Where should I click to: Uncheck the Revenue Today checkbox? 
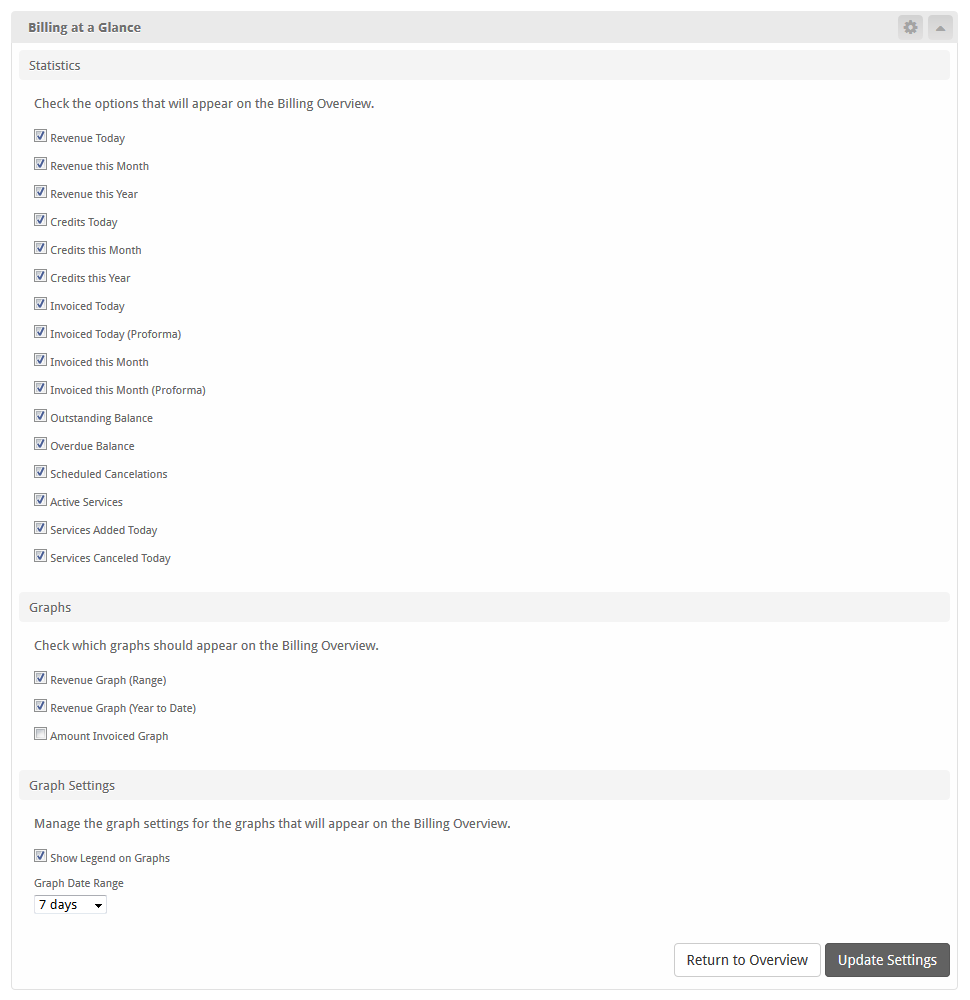(41, 136)
